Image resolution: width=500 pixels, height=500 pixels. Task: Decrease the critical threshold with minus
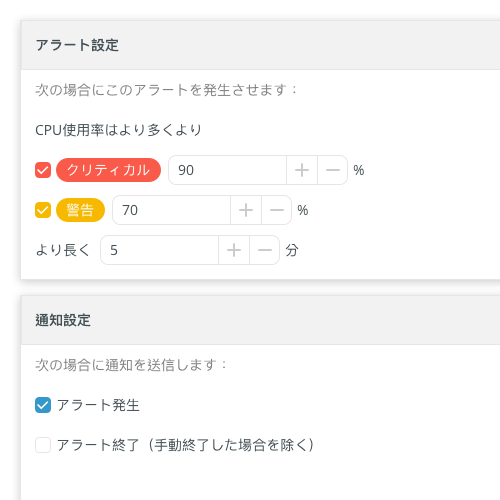333,170
